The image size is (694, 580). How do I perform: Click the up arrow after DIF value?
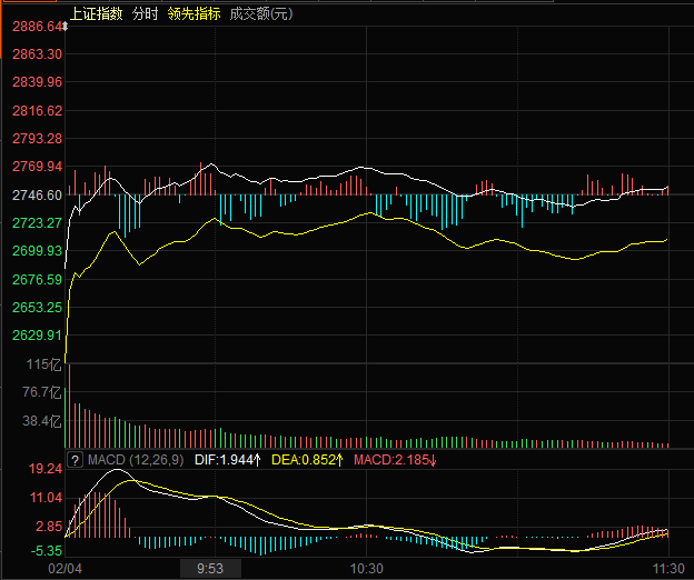click(x=257, y=459)
